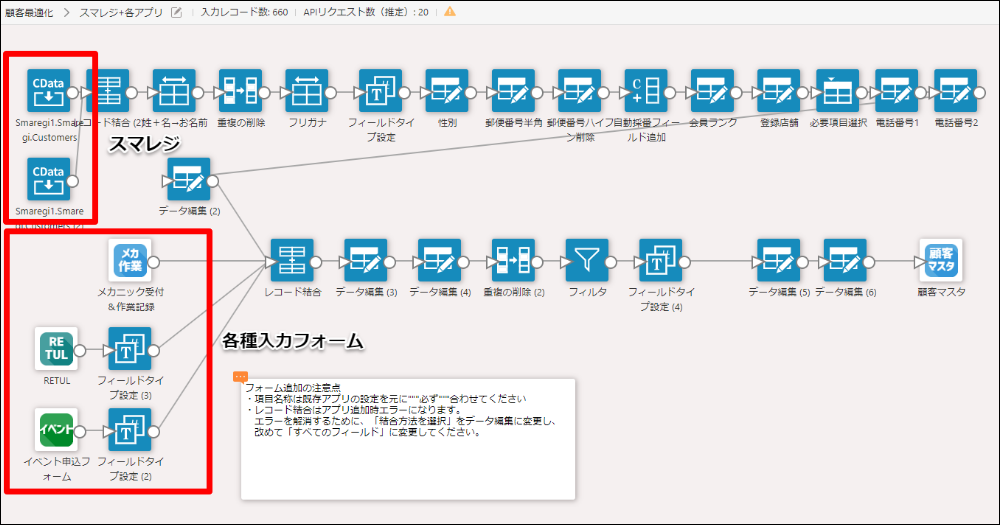Open the 顧客マスタ output node

click(941, 260)
